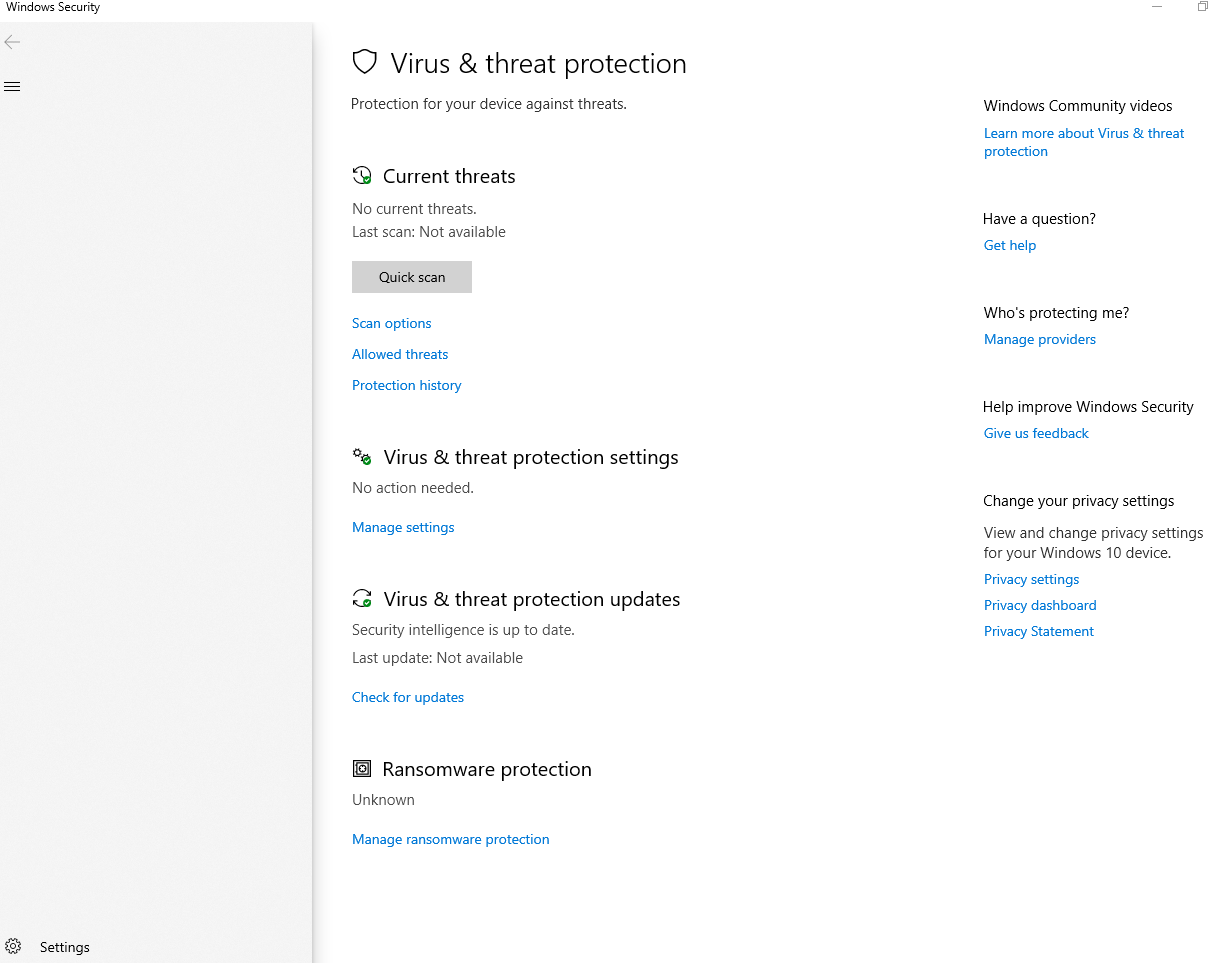Screen dimensions: 1209x963
Task: Click 'No current threats.' text
Action: pos(414,209)
